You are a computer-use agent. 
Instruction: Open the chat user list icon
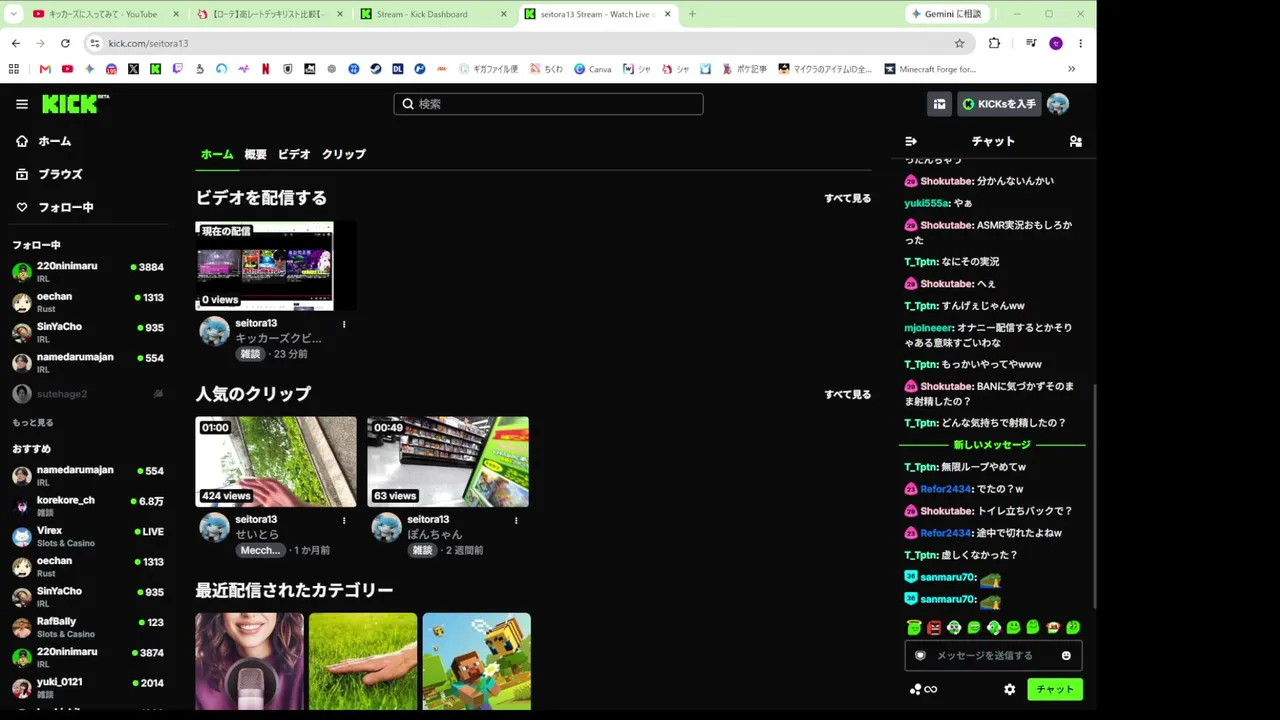pyautogui.click(x=1076, y=141)
